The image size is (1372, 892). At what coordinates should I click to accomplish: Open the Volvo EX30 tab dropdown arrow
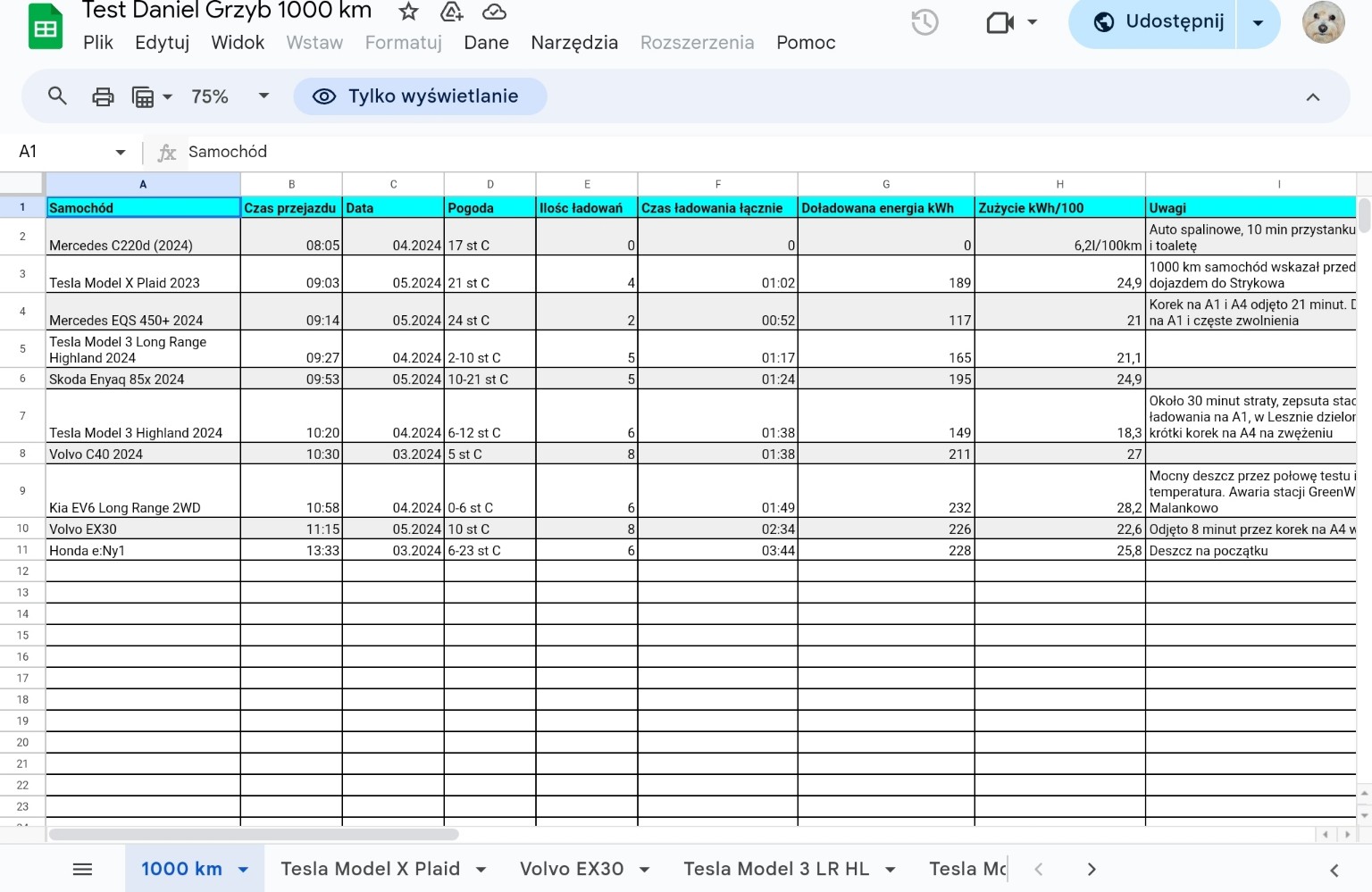(x=644, y=869)
